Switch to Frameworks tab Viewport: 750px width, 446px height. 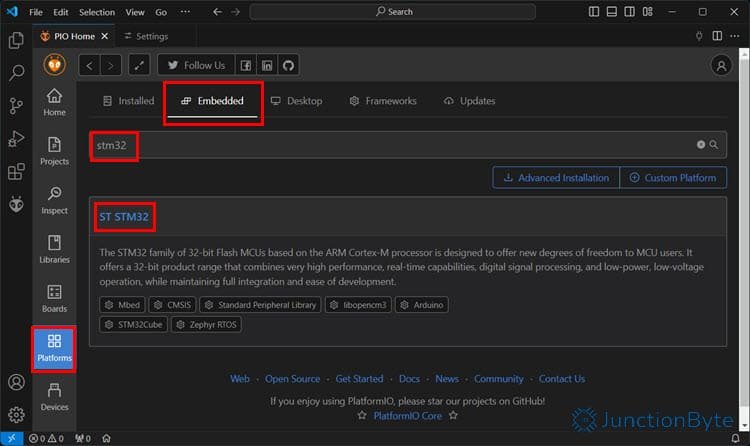pyautogui.click(x=383, y=101)
